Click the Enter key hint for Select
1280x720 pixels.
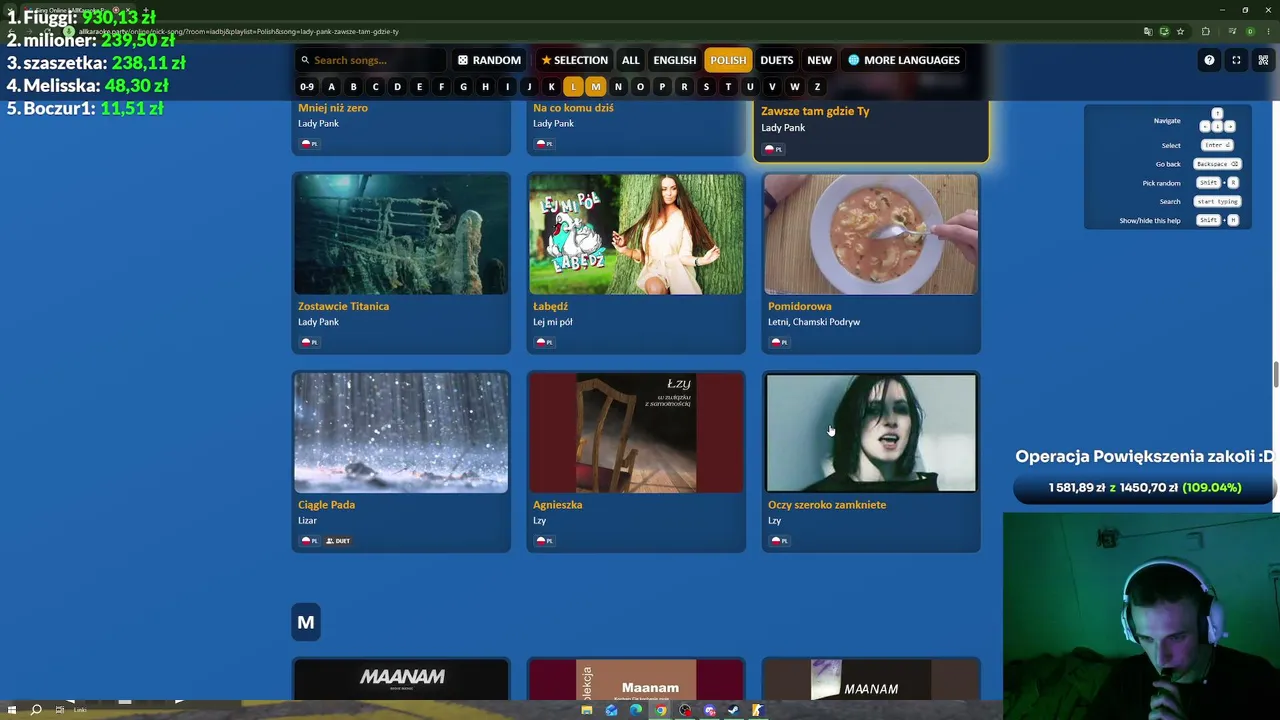click(1217, 145)
